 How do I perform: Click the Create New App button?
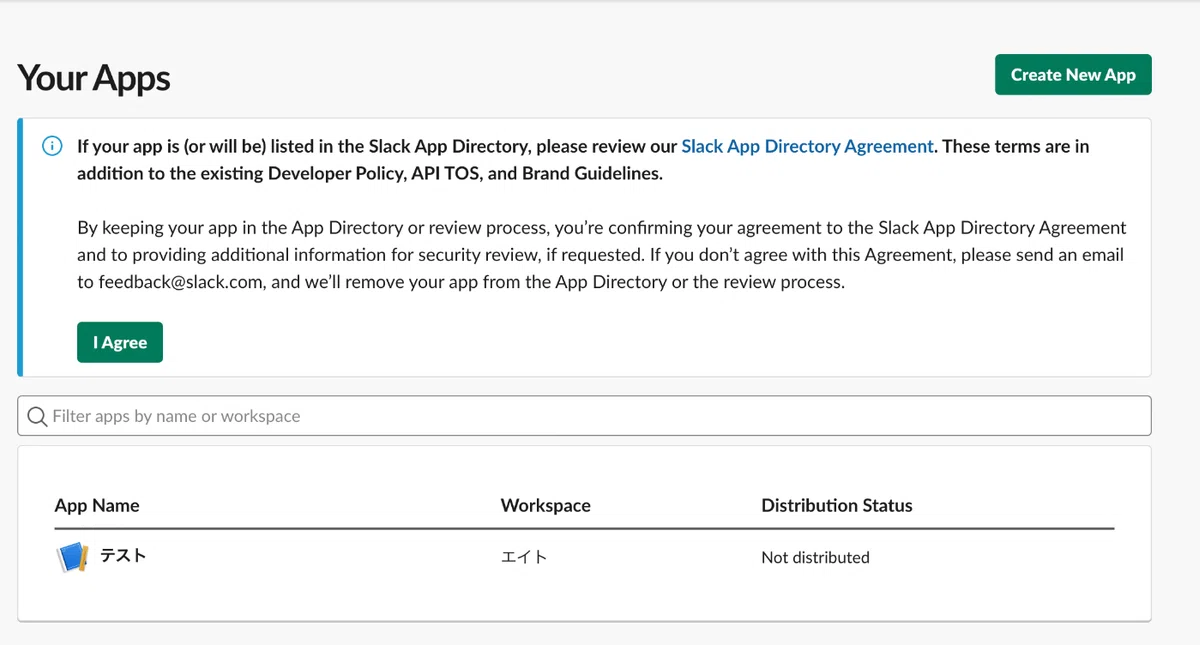click(1073, 75)
